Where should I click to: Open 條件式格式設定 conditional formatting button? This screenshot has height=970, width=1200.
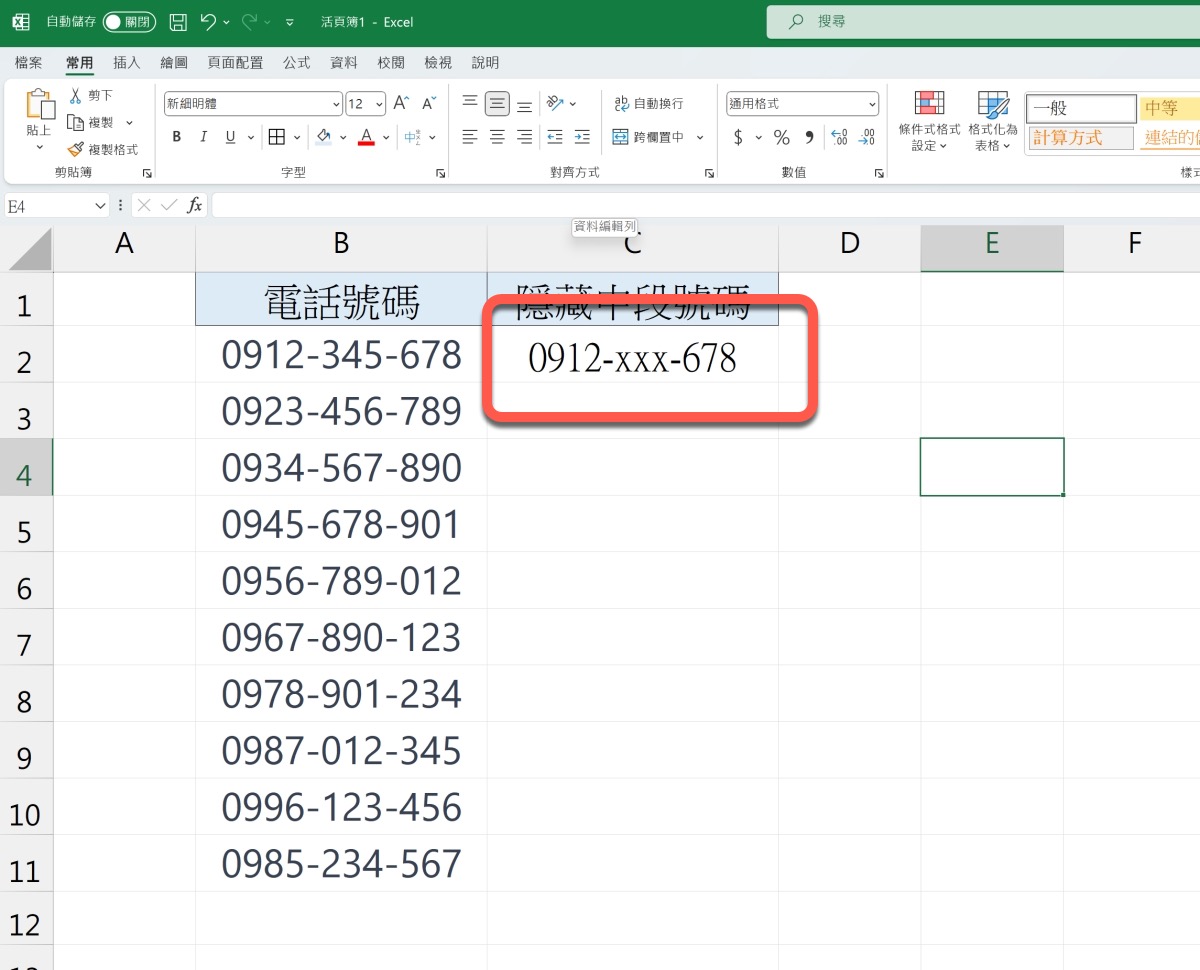929,122
